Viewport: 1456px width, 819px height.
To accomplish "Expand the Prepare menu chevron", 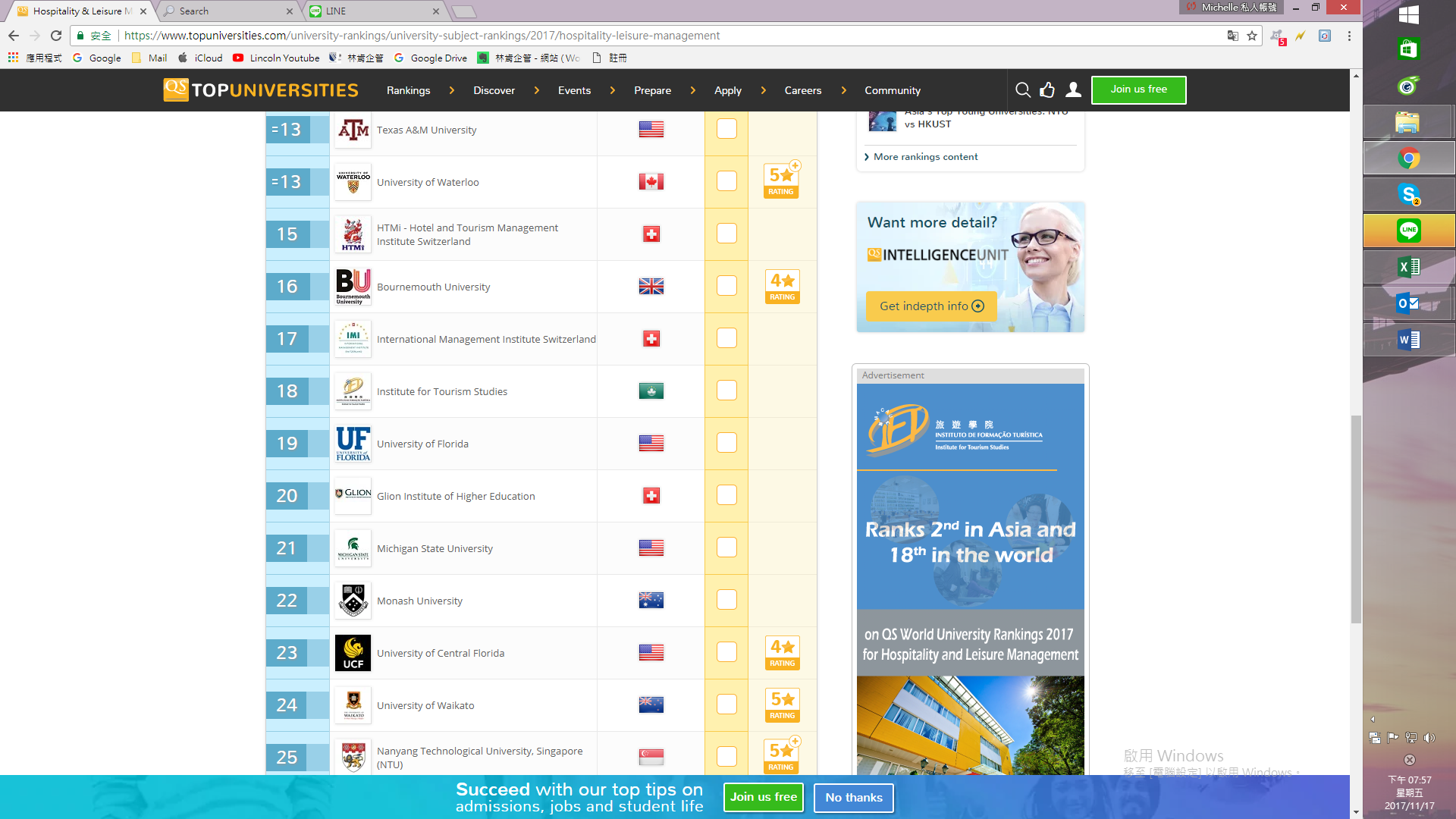I will 693,90.
